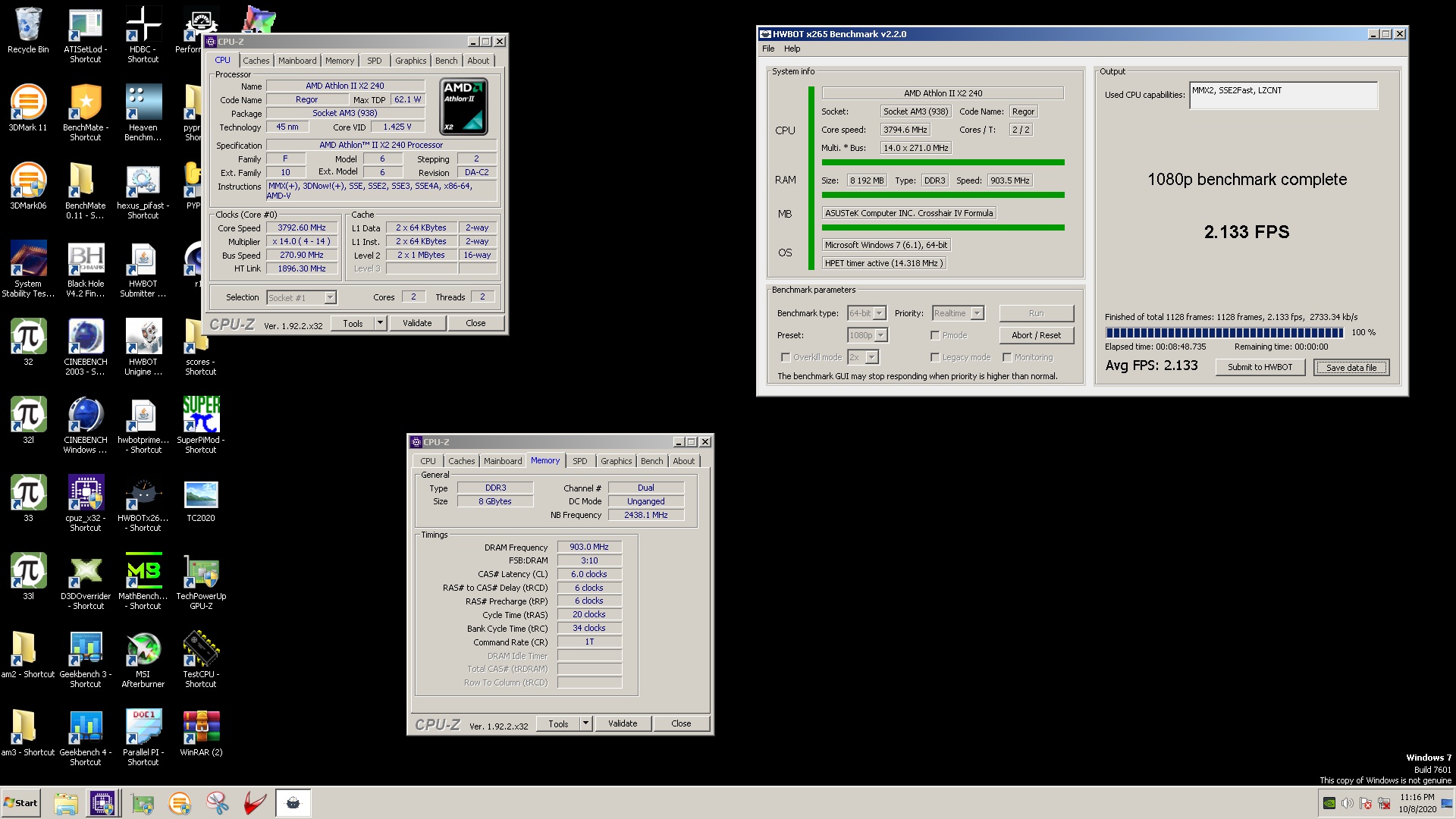1456x819 pixels.
Task: Open Priority Realtime dropdown
Action: coord(977,313)
